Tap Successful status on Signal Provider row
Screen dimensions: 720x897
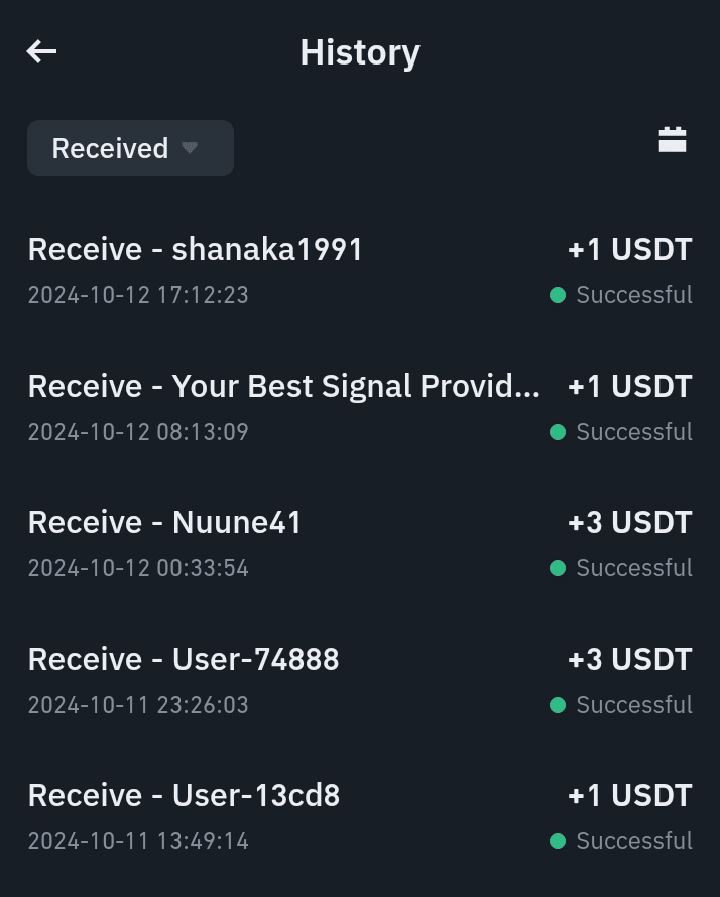pos(634,432)
